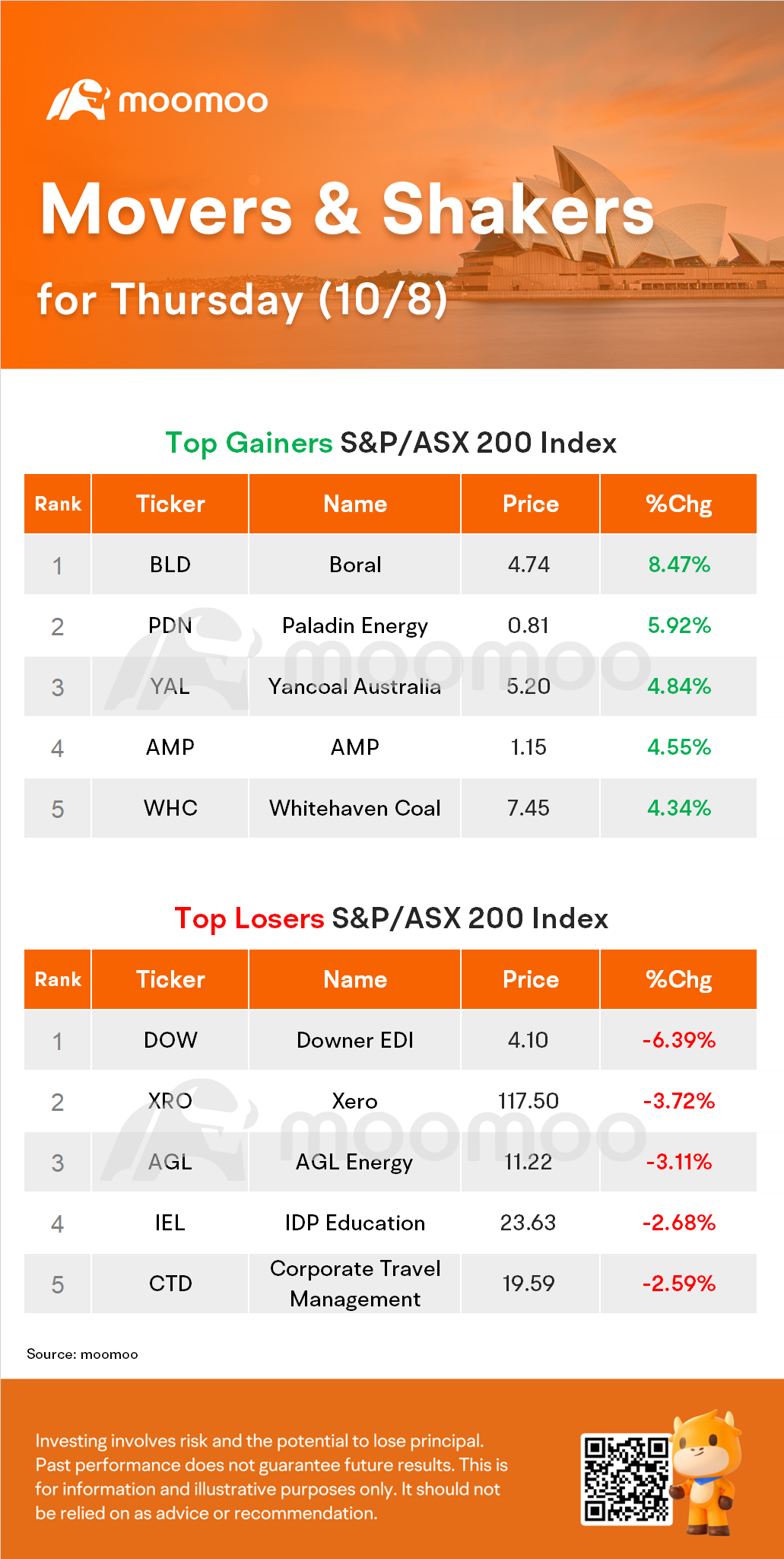Screen dimensions: 784x1559
Task: Click the Source: moomoo text
Action: [x=82, y=1354]
